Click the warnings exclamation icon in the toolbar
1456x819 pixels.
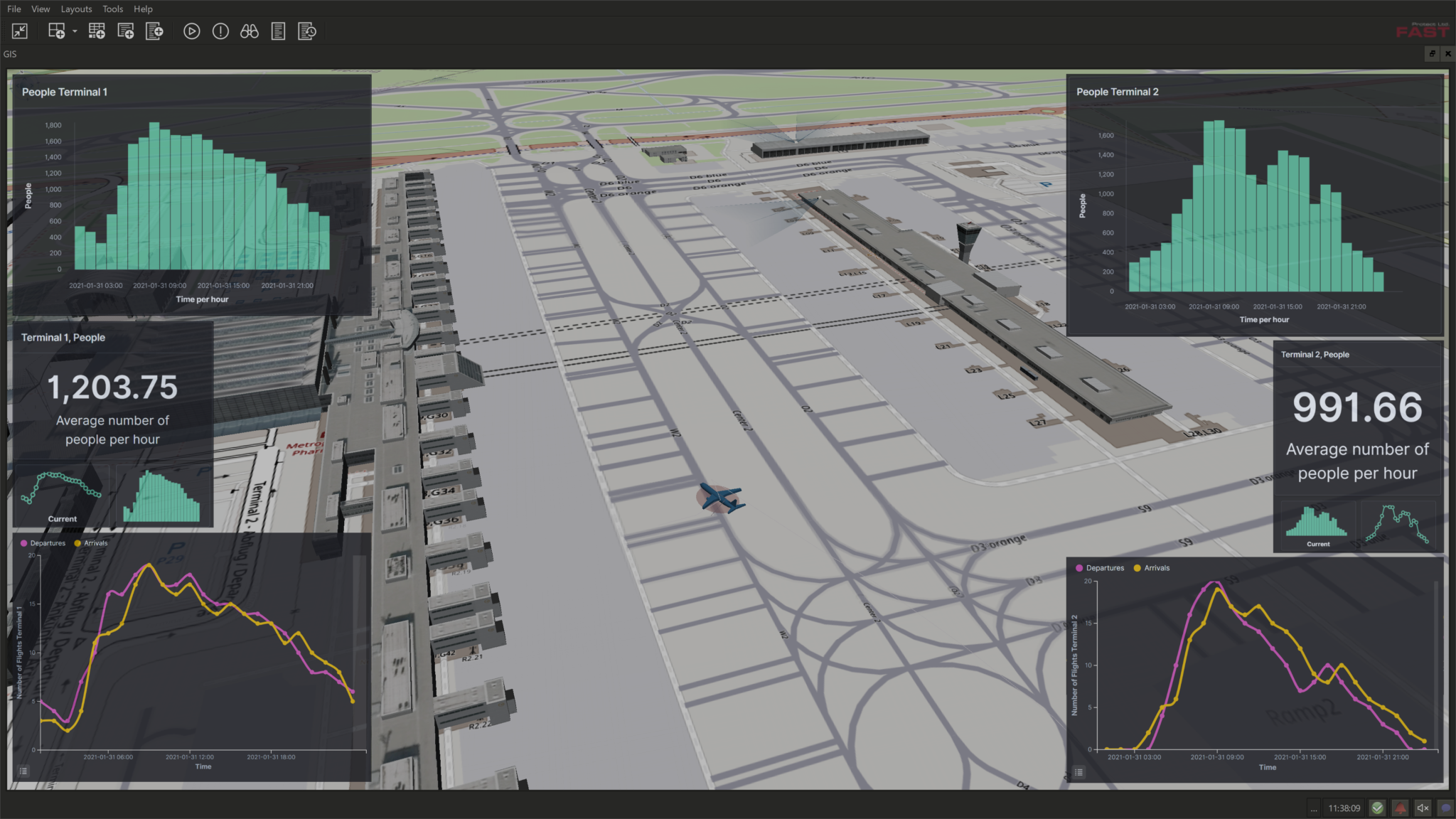point(221,31)
